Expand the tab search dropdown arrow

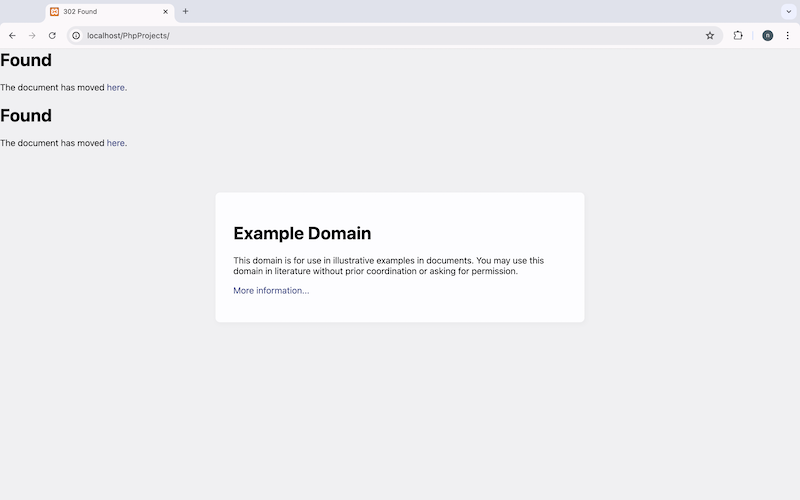788,11
